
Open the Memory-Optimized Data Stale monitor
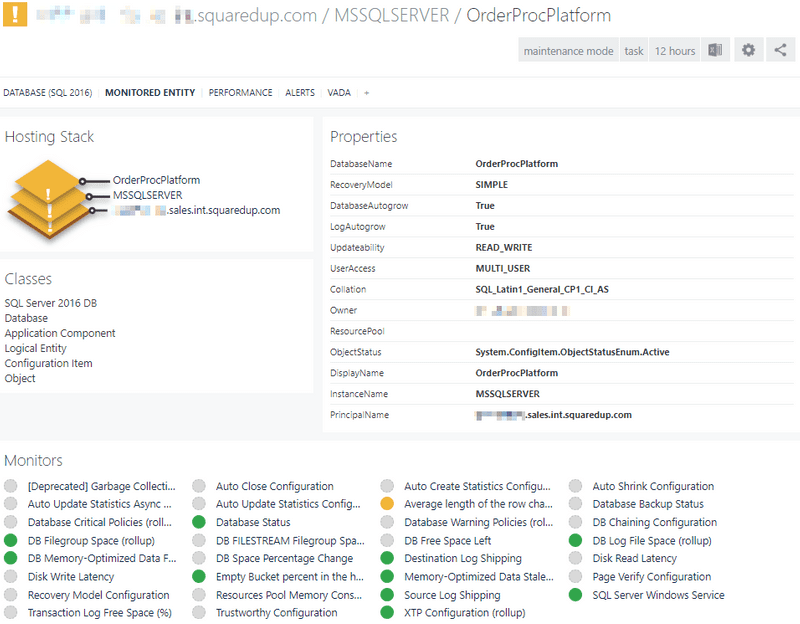tap(479, 577)
